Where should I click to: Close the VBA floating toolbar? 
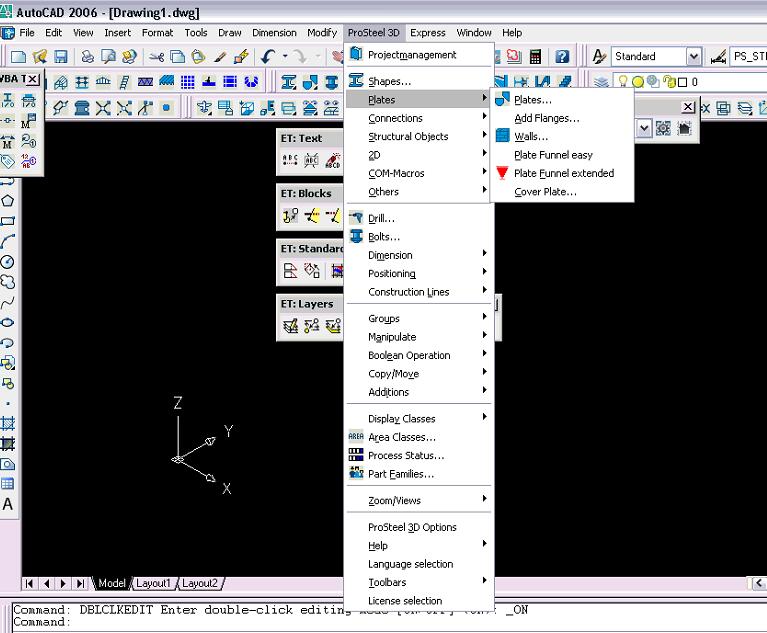(x=32, y=78)
